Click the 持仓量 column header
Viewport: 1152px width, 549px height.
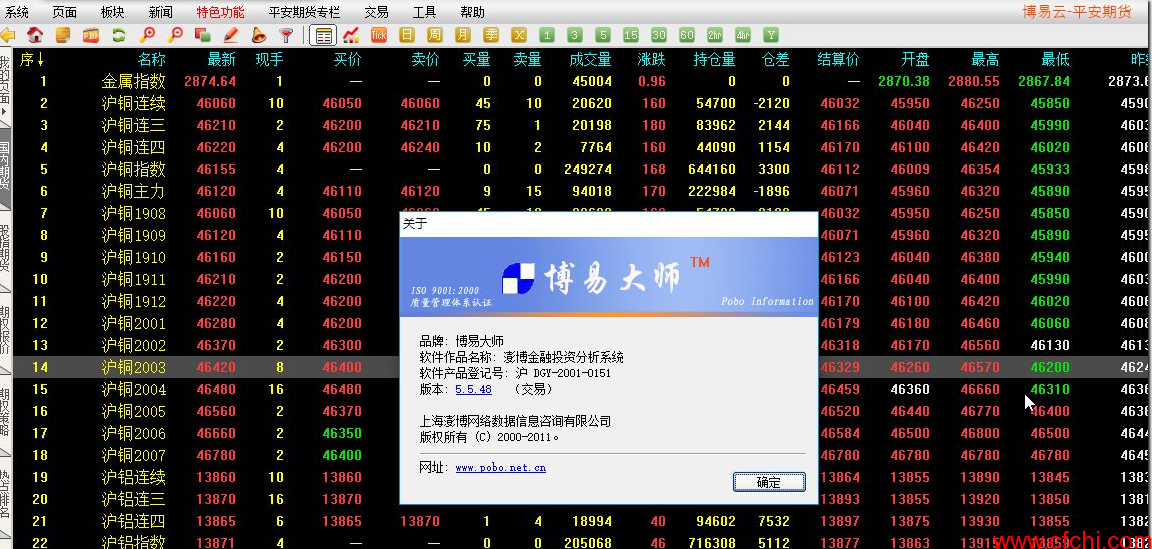pos(714,59)
